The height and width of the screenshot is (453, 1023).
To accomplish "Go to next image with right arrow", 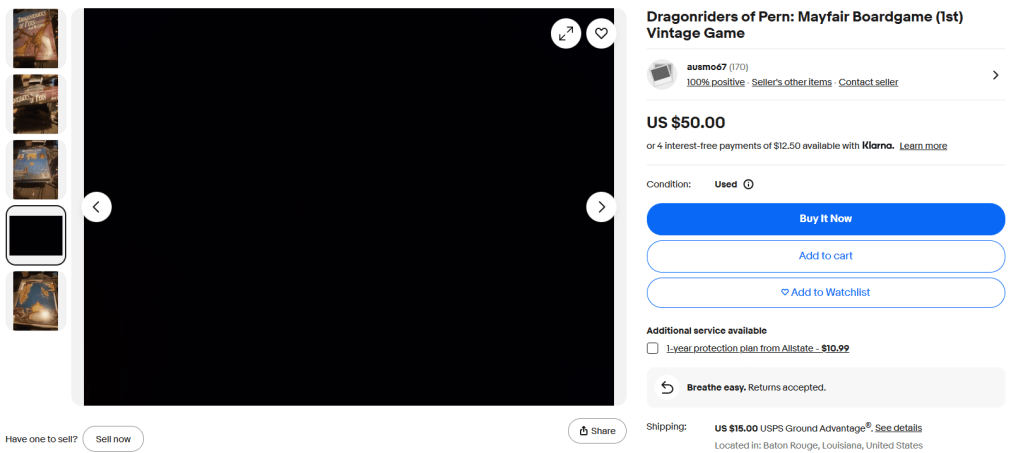I will point(601,207).
